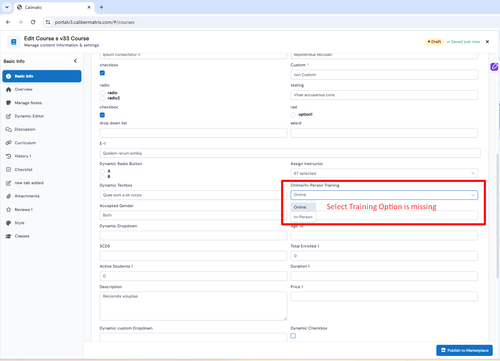500x361 pixels.
Task: Open the Overview section
Action: click(23, 89)
